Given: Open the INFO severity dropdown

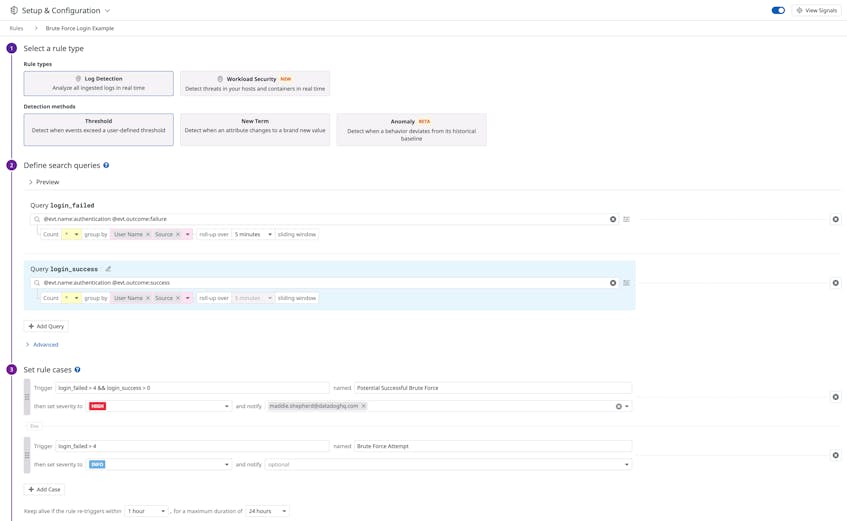Looking at the screenshot, I should click(x=159, y=464).
